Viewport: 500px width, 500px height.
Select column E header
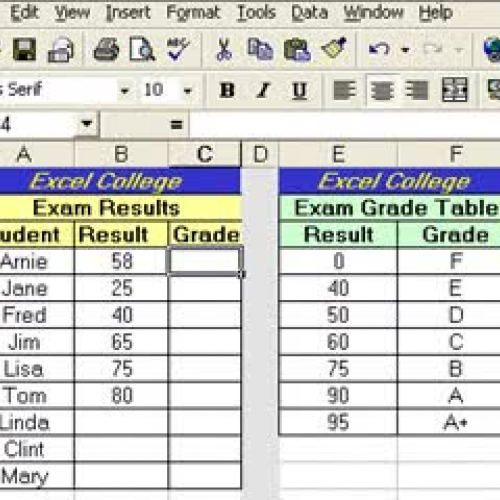[x=338, y=154]
